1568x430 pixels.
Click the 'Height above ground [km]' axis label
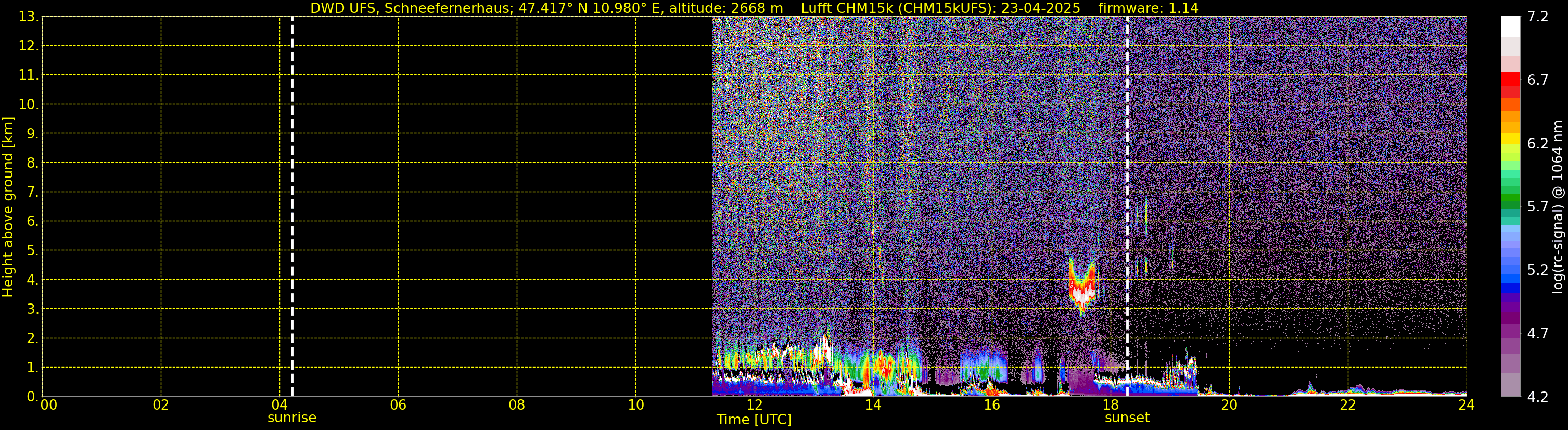point(8,207)
